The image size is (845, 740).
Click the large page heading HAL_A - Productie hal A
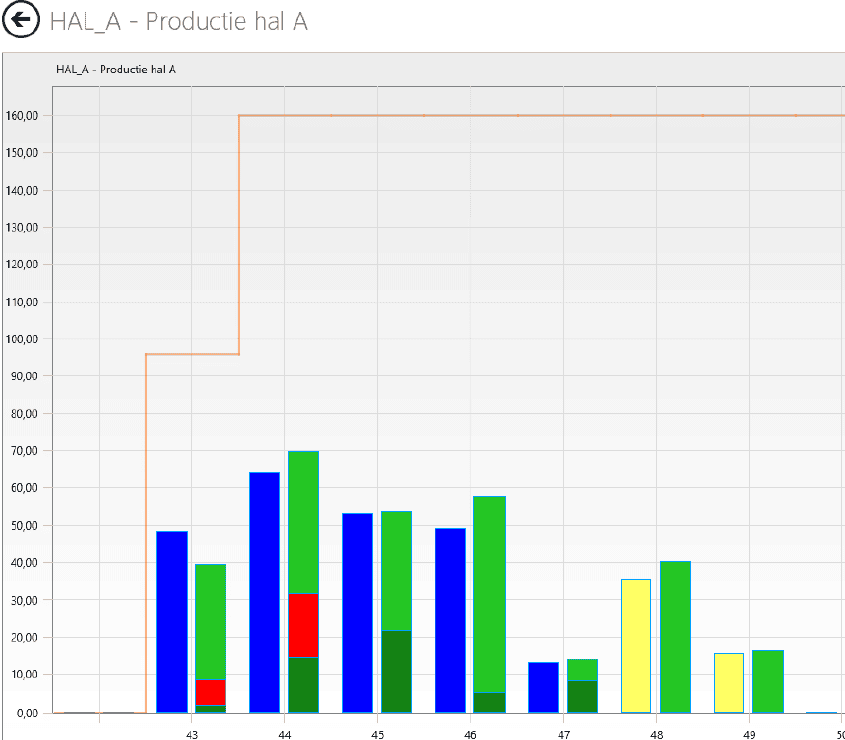pos(178,22)
